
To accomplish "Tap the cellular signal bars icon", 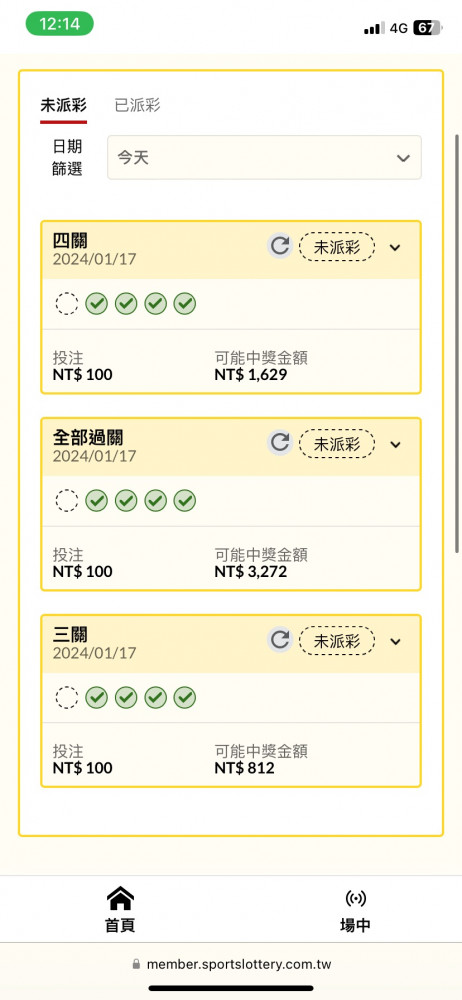I will point(374,28).
